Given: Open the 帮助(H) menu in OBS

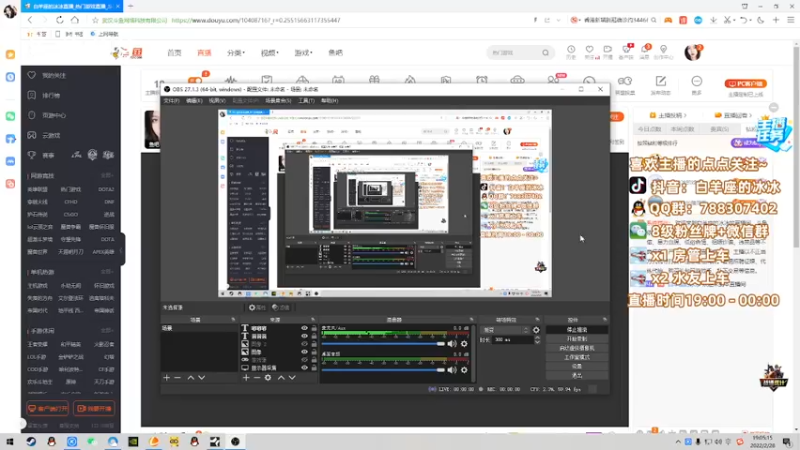Looking at the screenshot, I should 330,101.
